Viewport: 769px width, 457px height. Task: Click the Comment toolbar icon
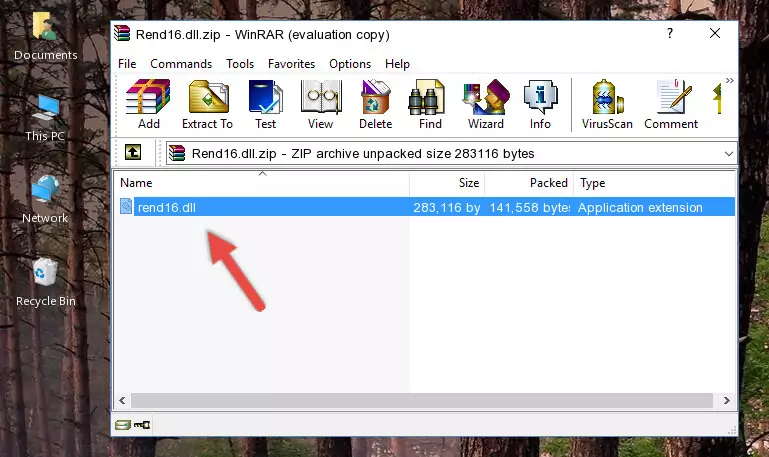coord(671,104)
